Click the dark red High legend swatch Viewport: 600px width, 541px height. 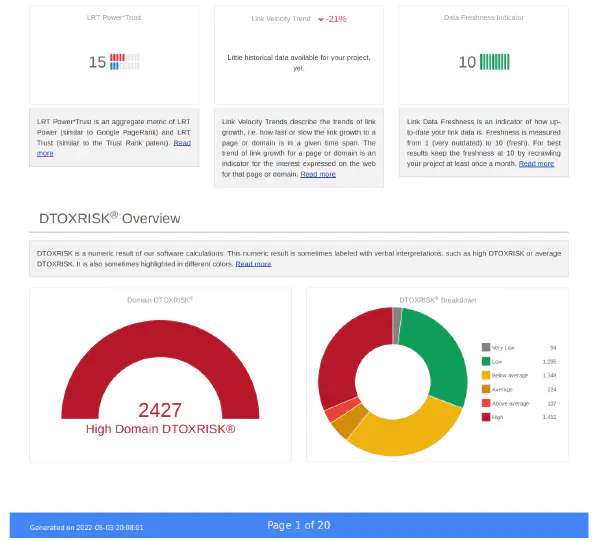486,417
